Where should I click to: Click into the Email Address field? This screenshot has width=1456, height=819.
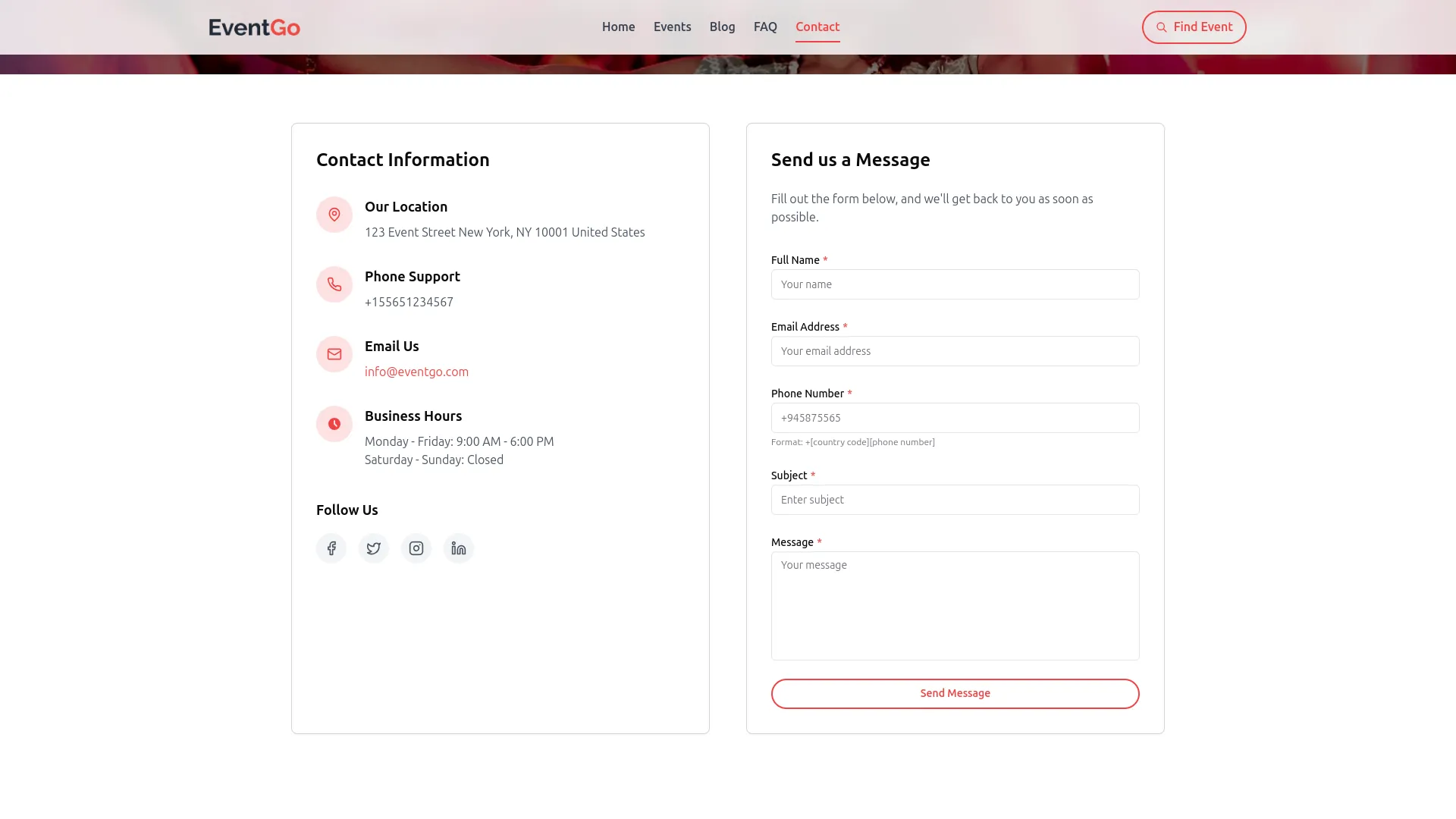point(955,351)
